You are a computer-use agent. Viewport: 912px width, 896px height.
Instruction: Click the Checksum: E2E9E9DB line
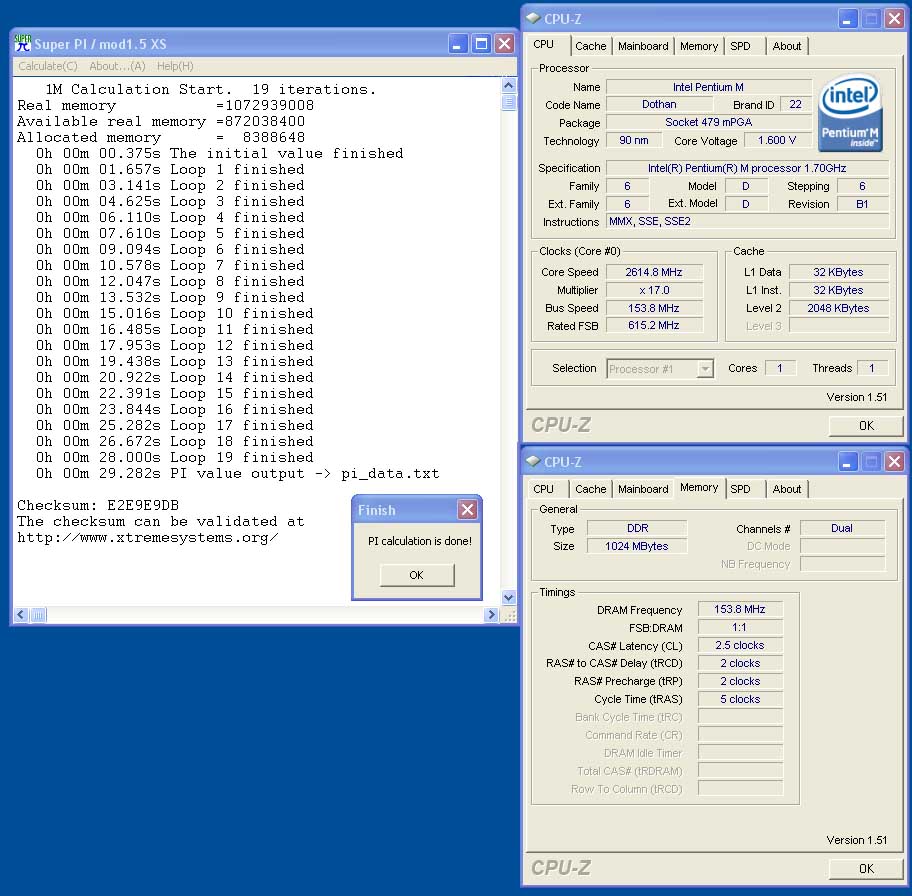click(98, 505)
